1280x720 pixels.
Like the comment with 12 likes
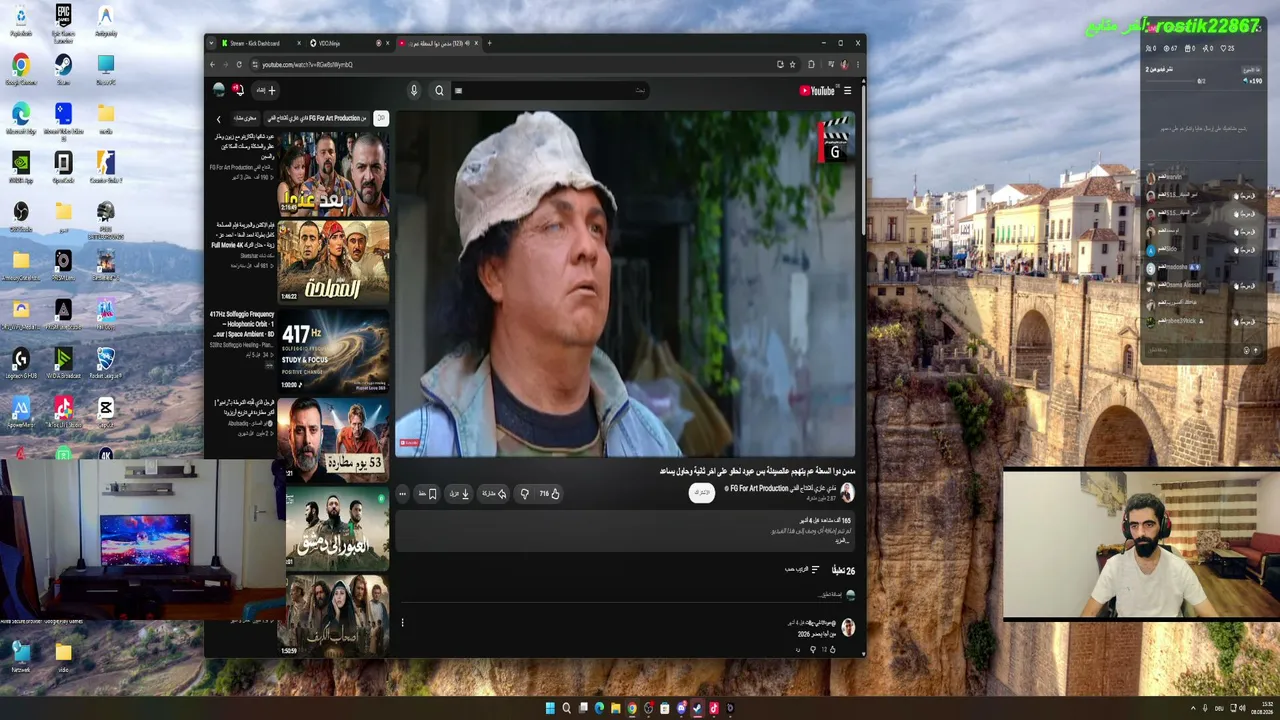[832, 650]
